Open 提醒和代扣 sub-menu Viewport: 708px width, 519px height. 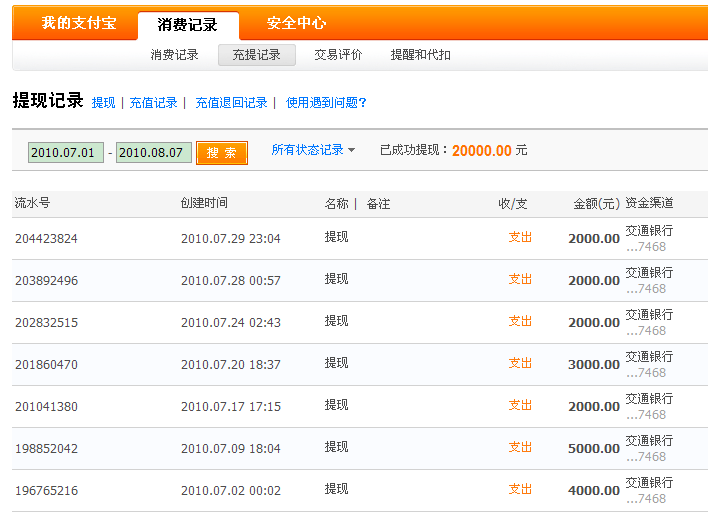click(420, 55)
